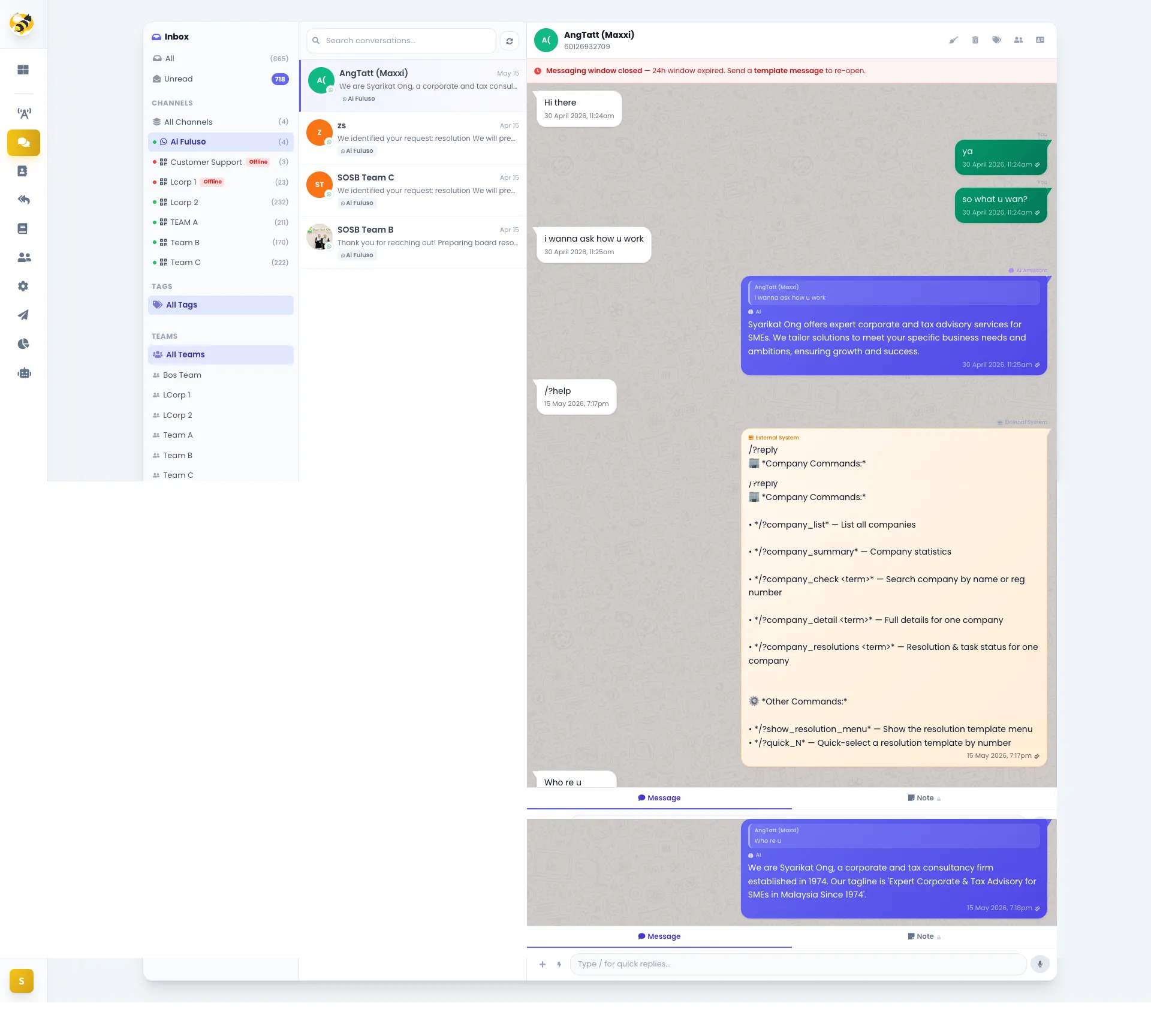This screenshot has width=1151, height=1036.
Task: Click the Inbox heading
Action: point(176,37)
